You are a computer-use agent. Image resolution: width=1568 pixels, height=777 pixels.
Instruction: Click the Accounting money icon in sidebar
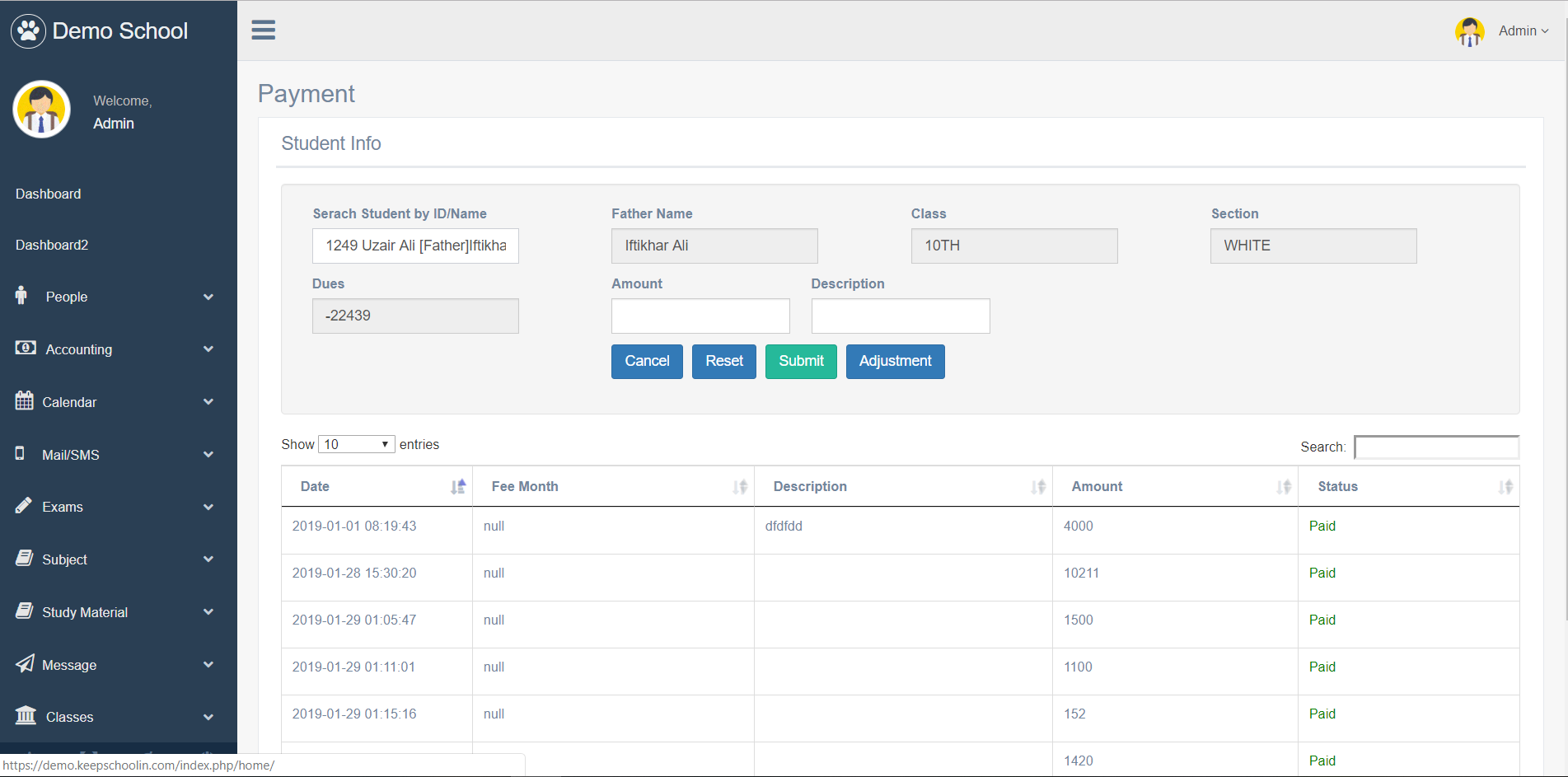26,348
